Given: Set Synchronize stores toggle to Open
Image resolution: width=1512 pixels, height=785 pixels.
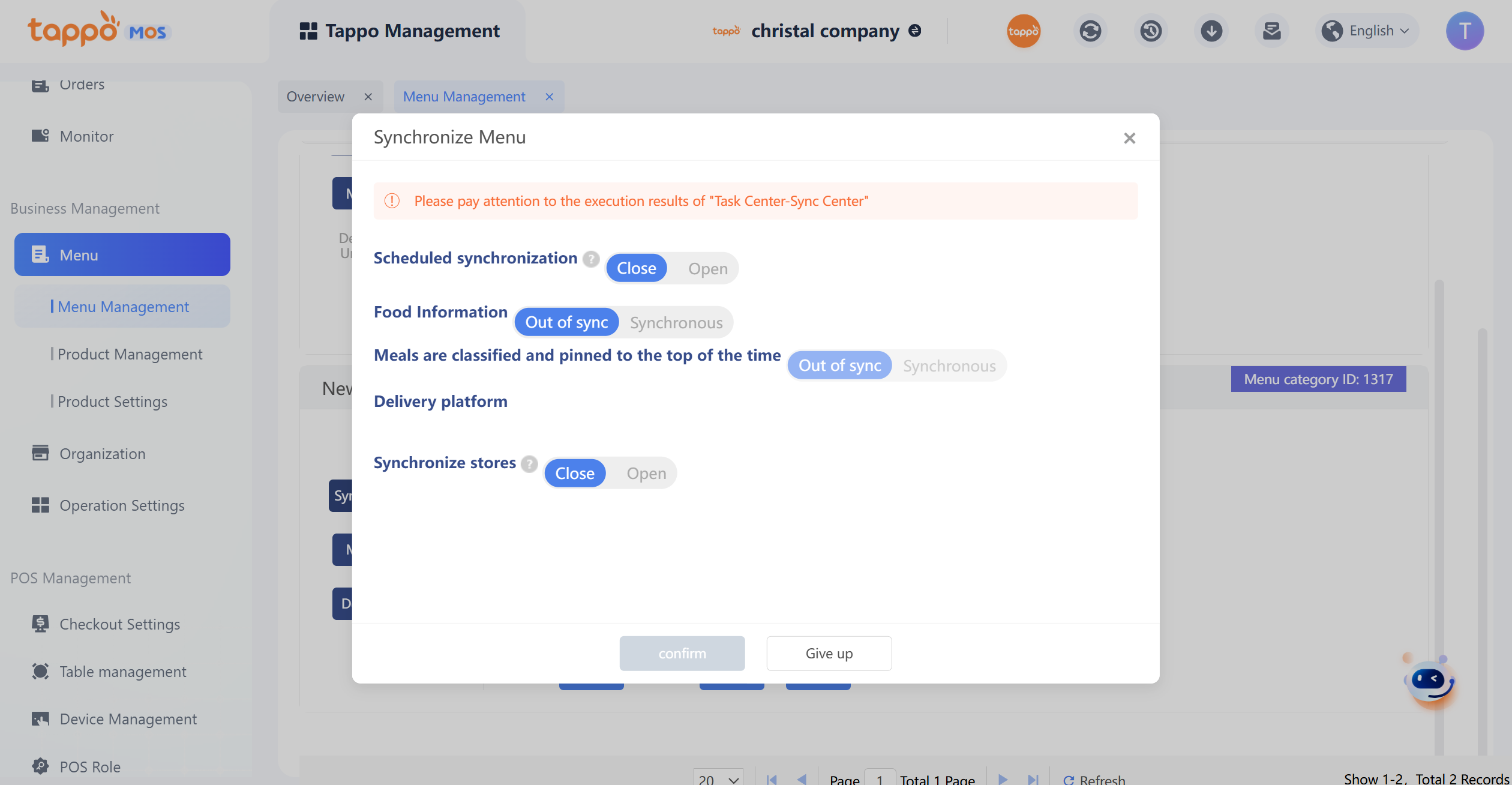Looking at the screenshot, I should click(646, 474).
